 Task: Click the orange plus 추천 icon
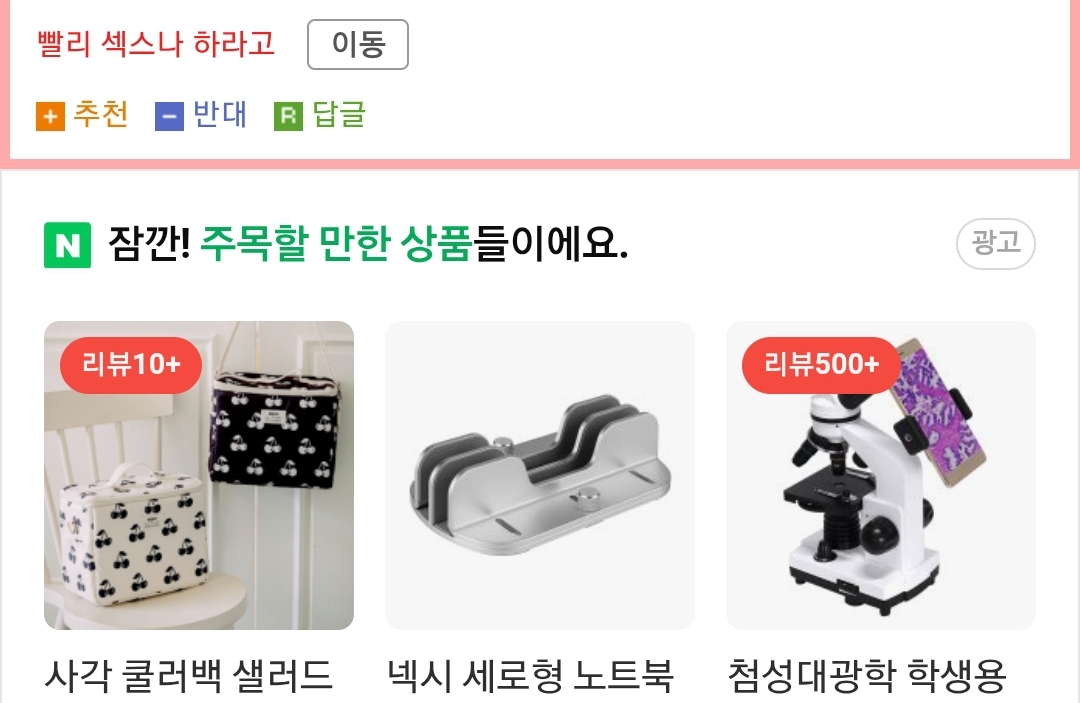(x=50, y=116)
